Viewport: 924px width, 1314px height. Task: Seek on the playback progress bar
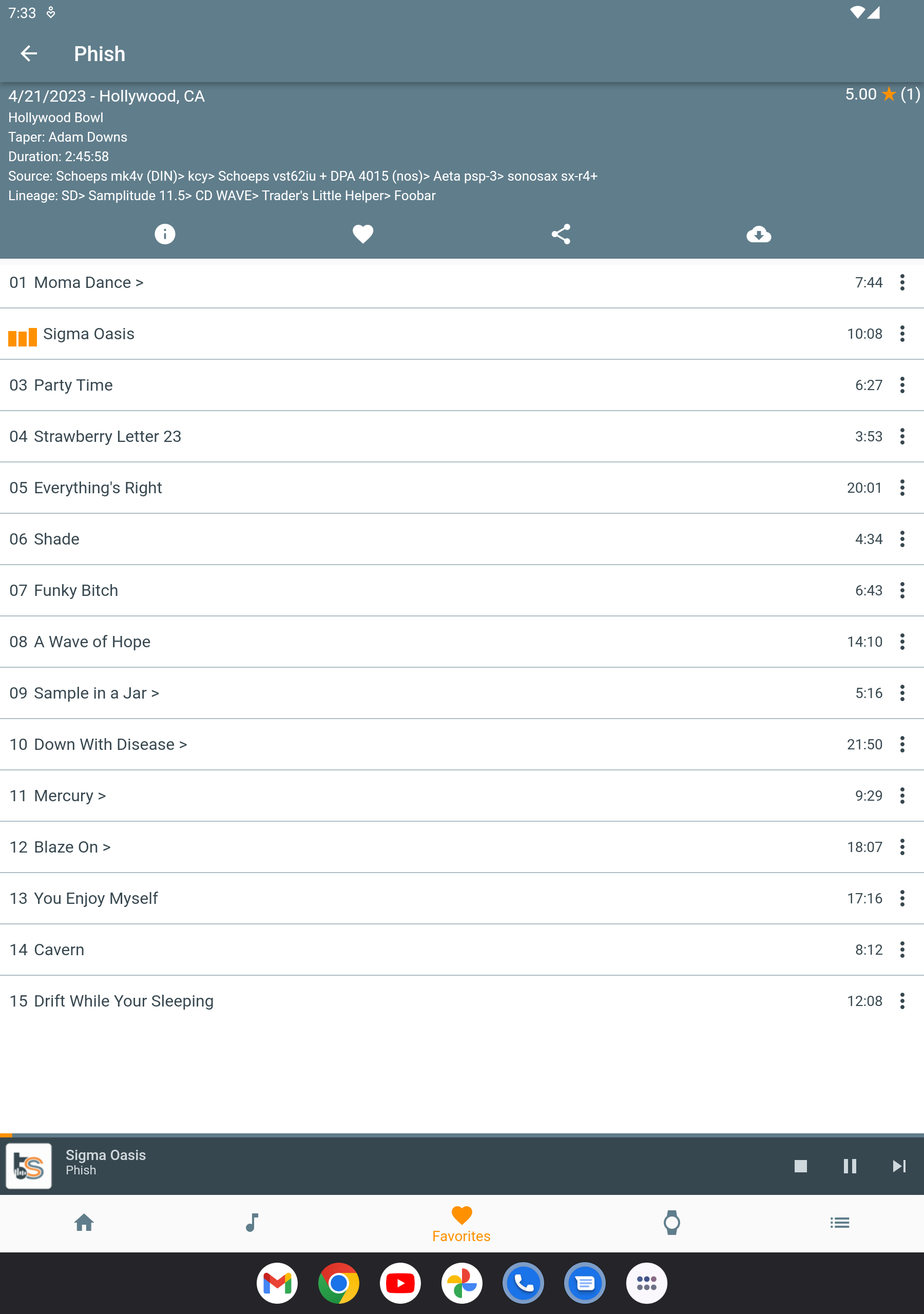[x=462, y=1135]
